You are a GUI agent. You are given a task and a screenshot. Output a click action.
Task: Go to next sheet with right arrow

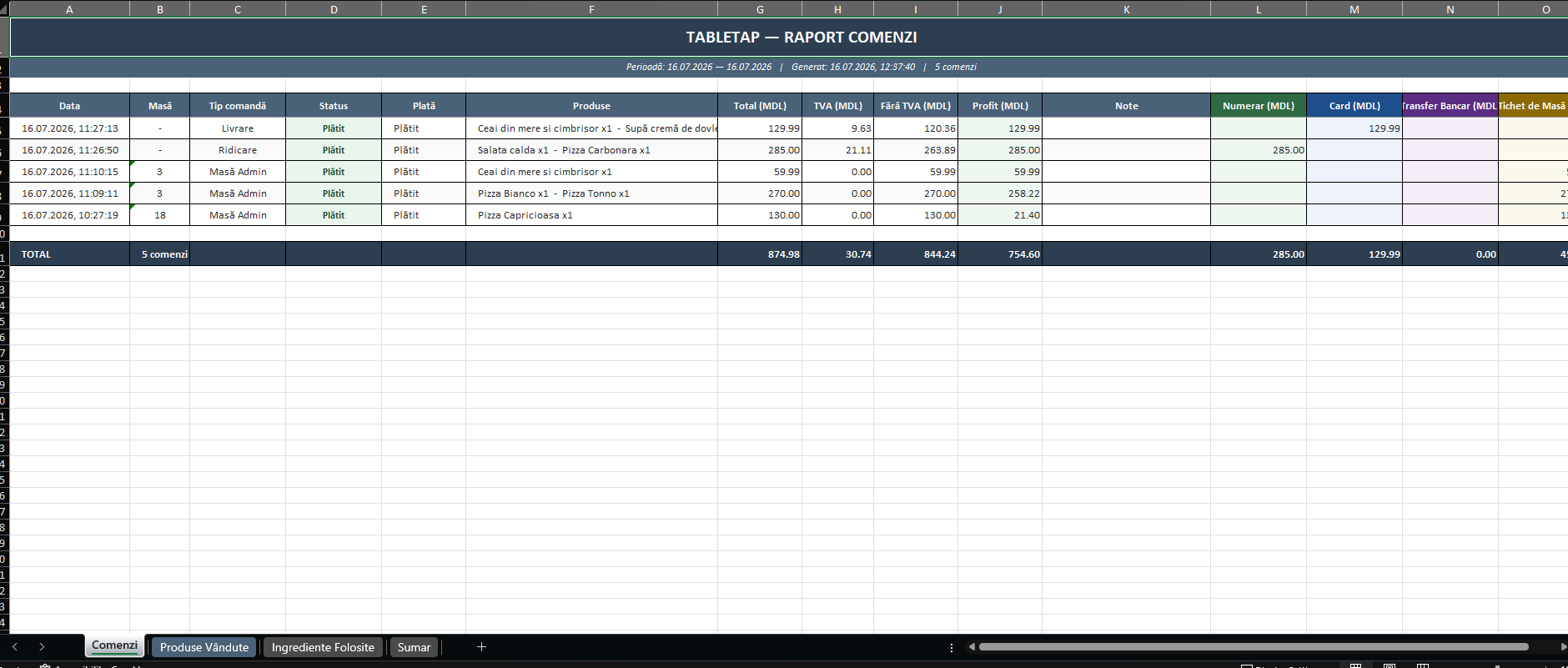tap(42, 647)
